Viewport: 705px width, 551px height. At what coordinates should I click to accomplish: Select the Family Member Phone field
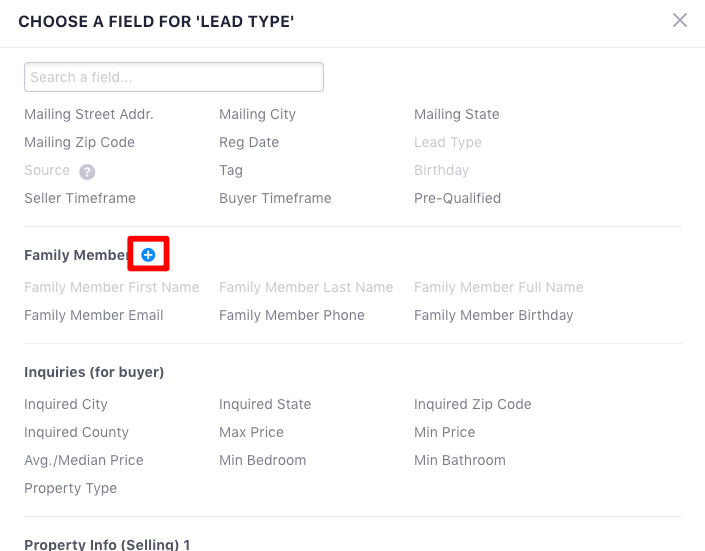tap(292, 315)
